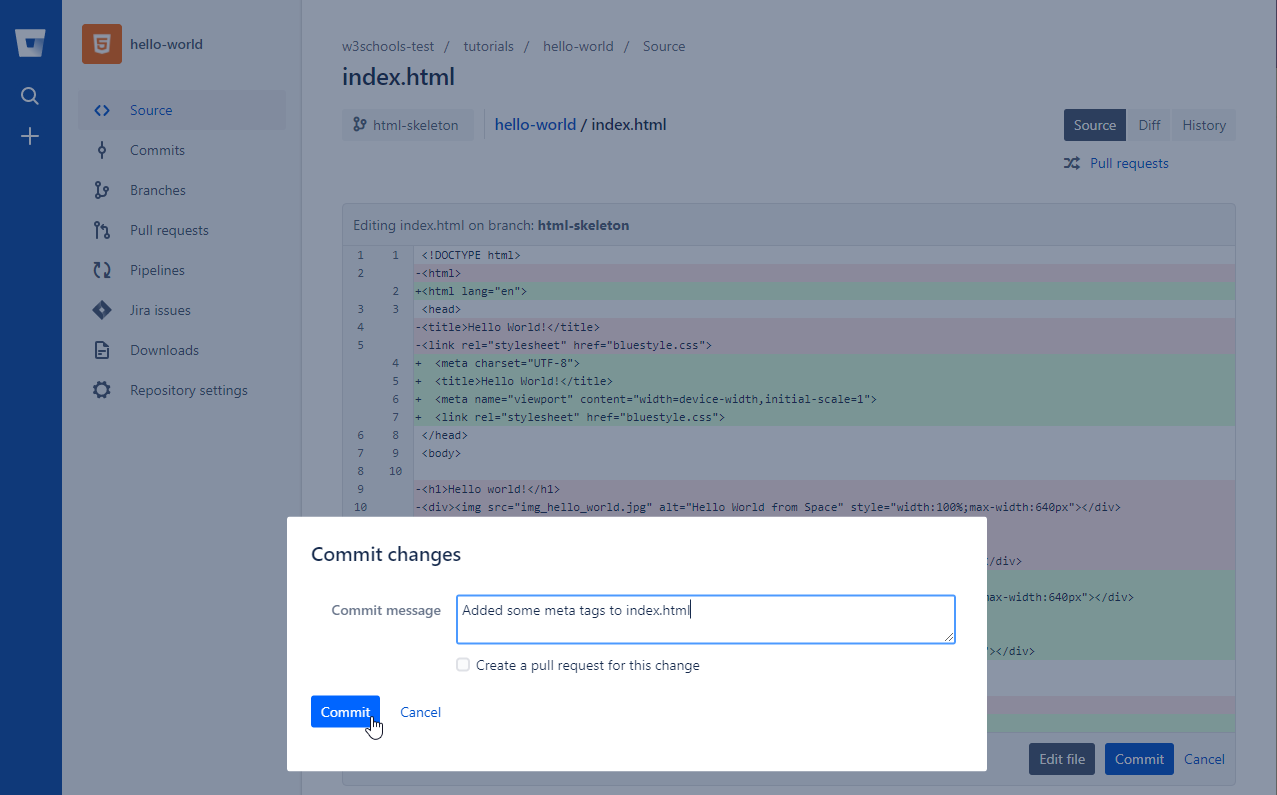This screenshot has height=795, width=1277.
Task: Click the Commits icon in sidebar
Action: [x=101, y=150]
